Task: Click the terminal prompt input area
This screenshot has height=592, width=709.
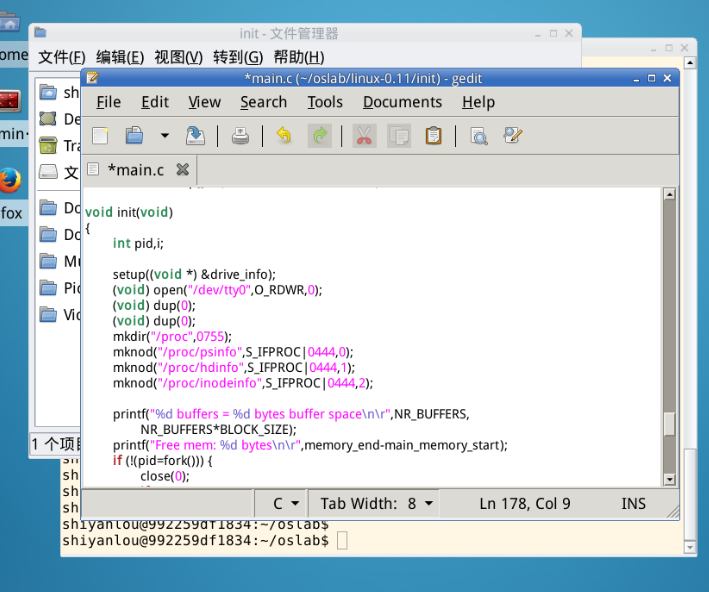Action: point(342,540)
